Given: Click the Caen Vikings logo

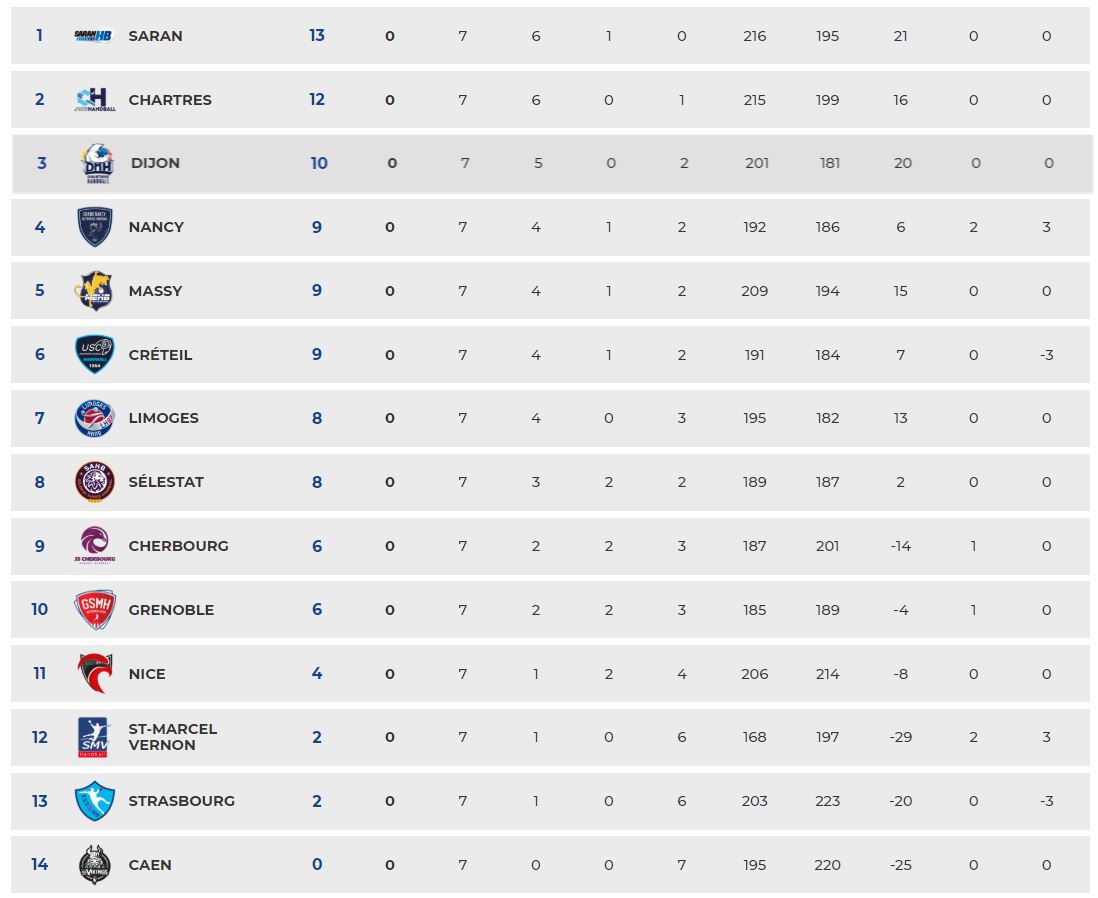Looking at the screenshot, I should pyautogui.click(x=95, y=864).
